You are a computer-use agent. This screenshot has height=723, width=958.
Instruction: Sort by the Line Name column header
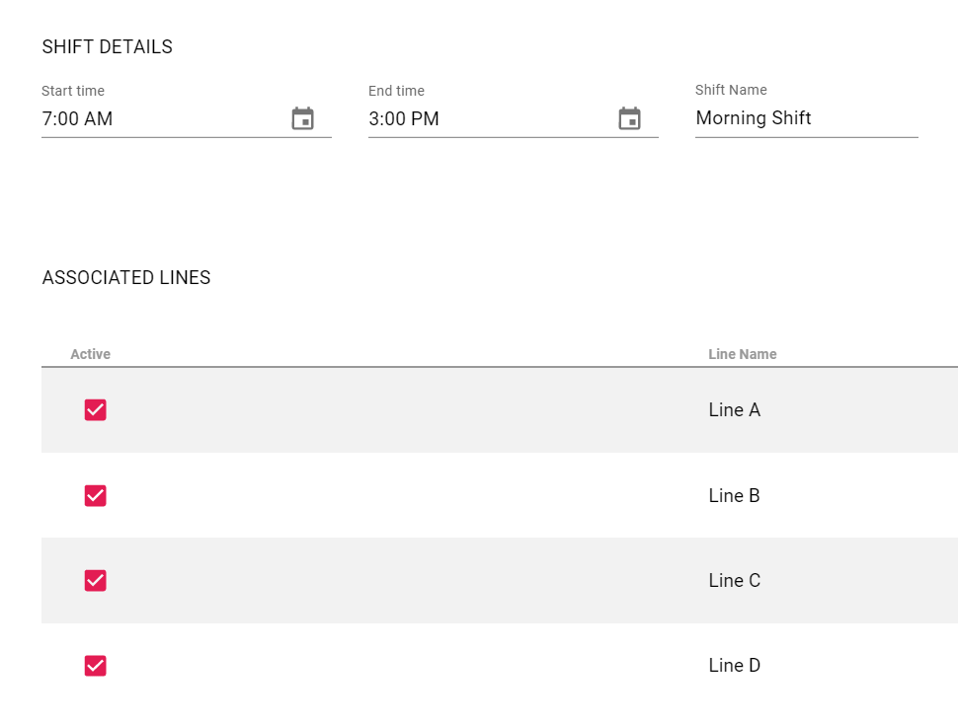click(742, 354)
